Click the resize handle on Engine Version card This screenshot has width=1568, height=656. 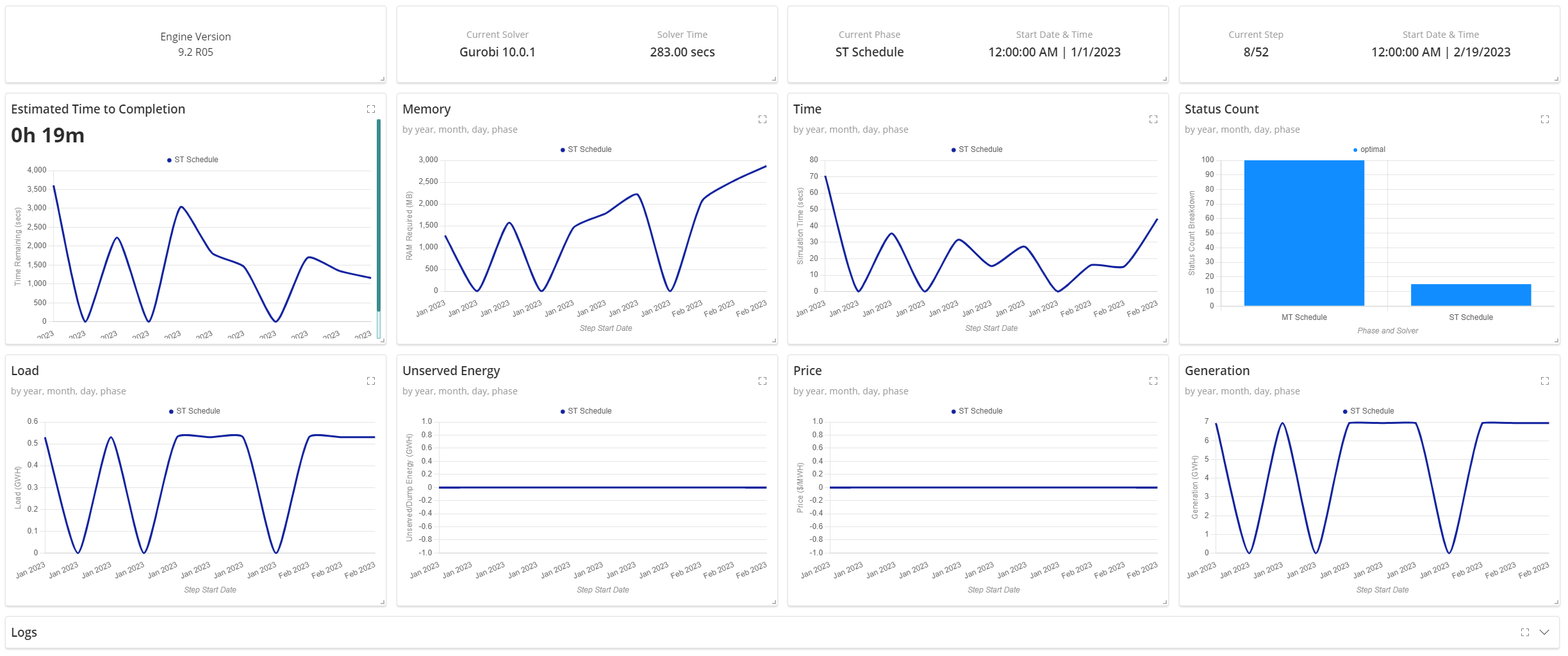pyautogui.click(x=382, y=80)
